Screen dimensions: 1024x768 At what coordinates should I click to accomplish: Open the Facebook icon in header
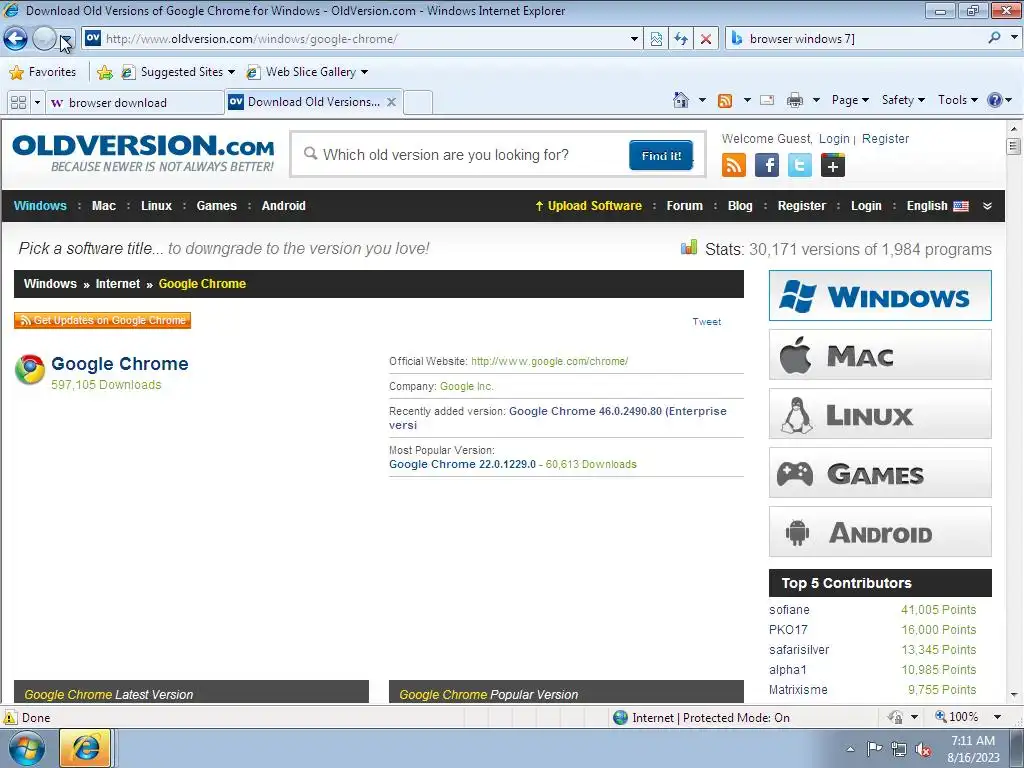[x=767, y=165]
